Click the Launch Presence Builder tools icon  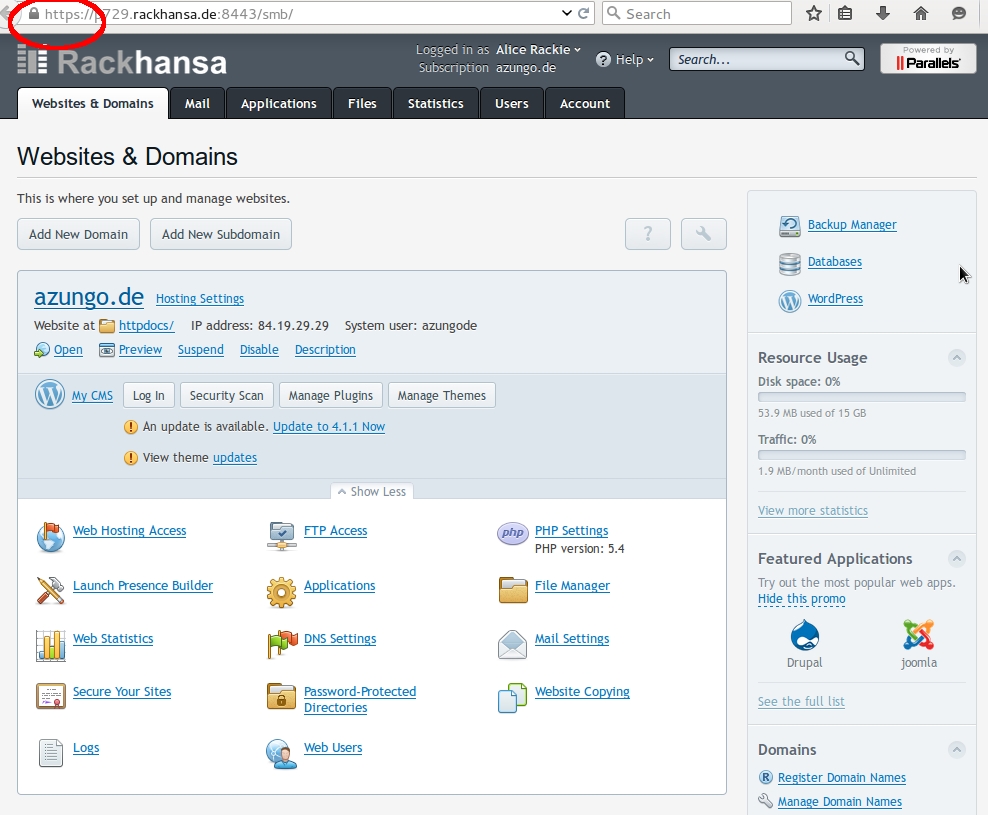pyautogui.click(x=50, y=591)
